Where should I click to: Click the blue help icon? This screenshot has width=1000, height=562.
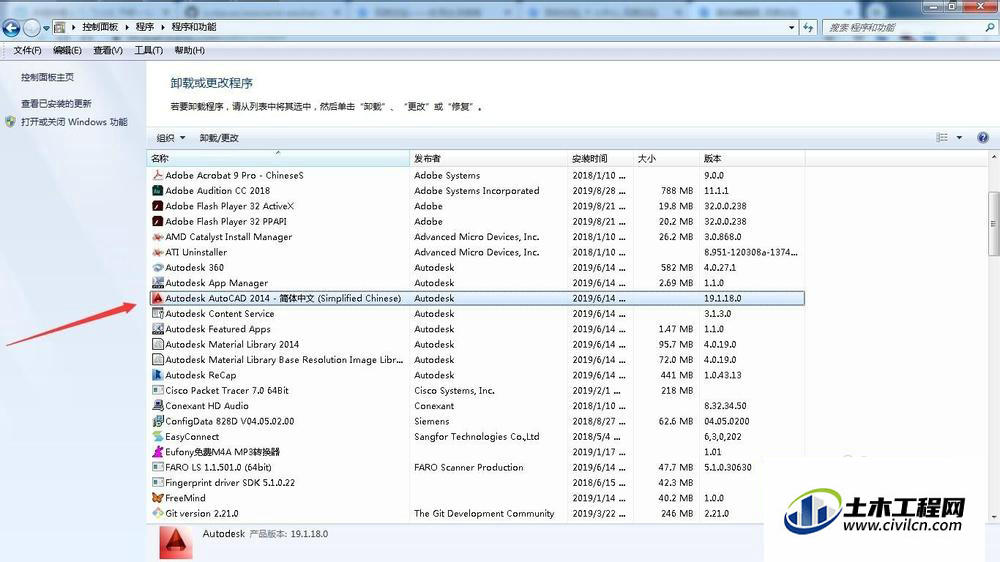[x=983, y=138]
